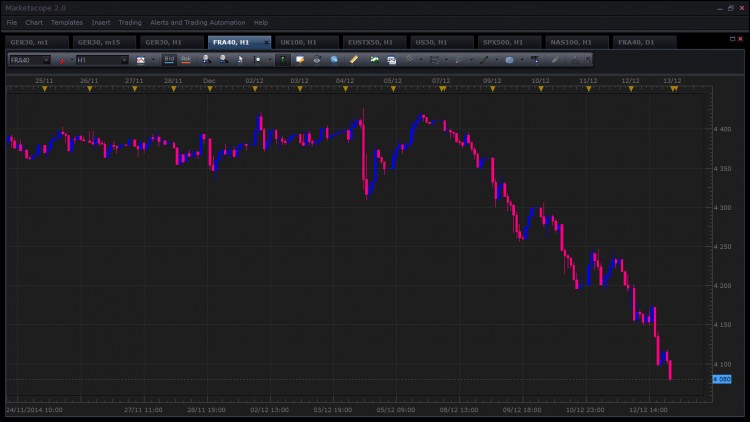Viewport: 750px width, 422px height.
Task: Expand the straight line tool dropdown arrow
Action: [497, 60]
